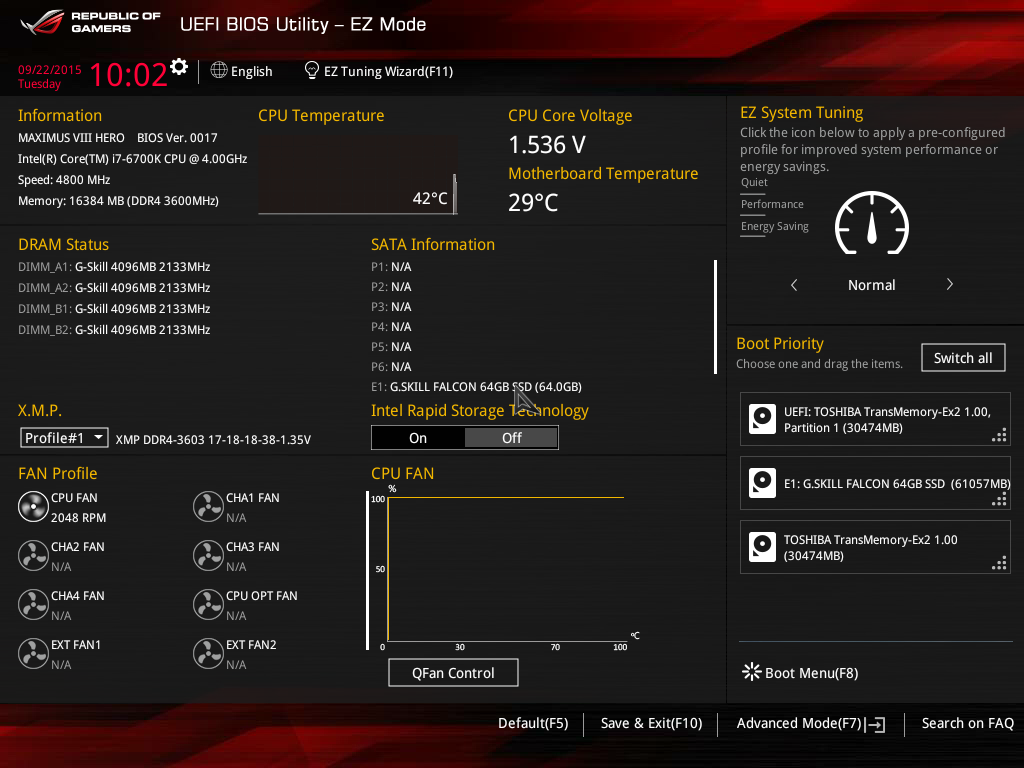This screenshot has width=1024, height=768.
Task: Select the UEFI TOSHIBA TransMemory boot entry
Action: (875, 419)
